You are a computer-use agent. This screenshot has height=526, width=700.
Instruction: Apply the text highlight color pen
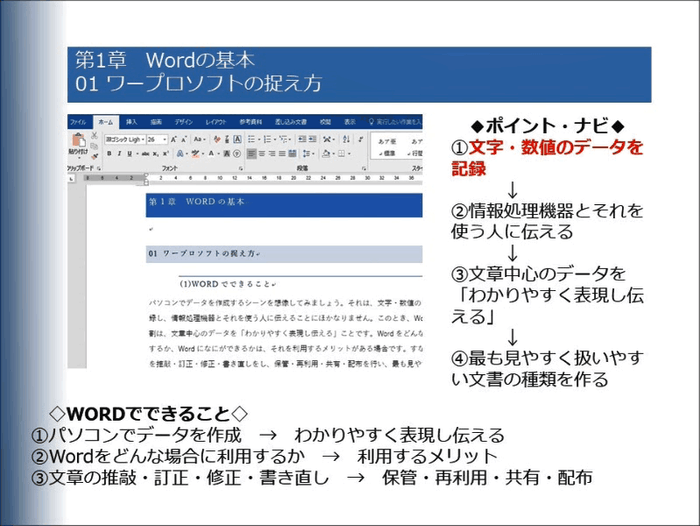[195, 154]
